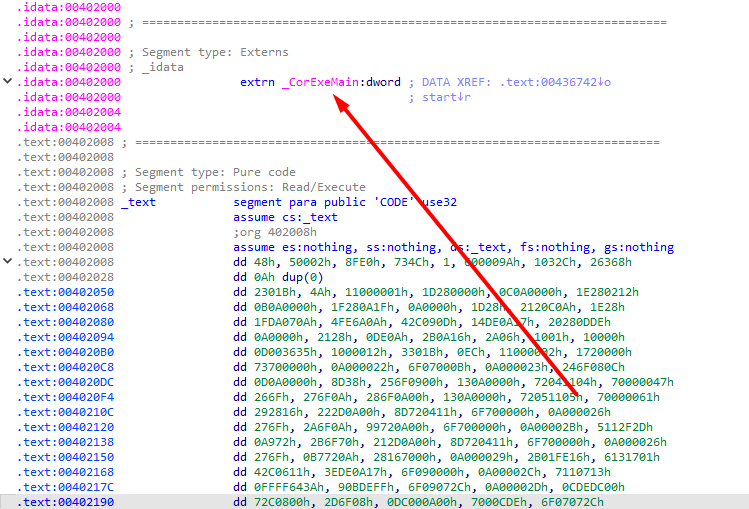Click the highlighted .text:00402190 line address

[x=67, y=502]
